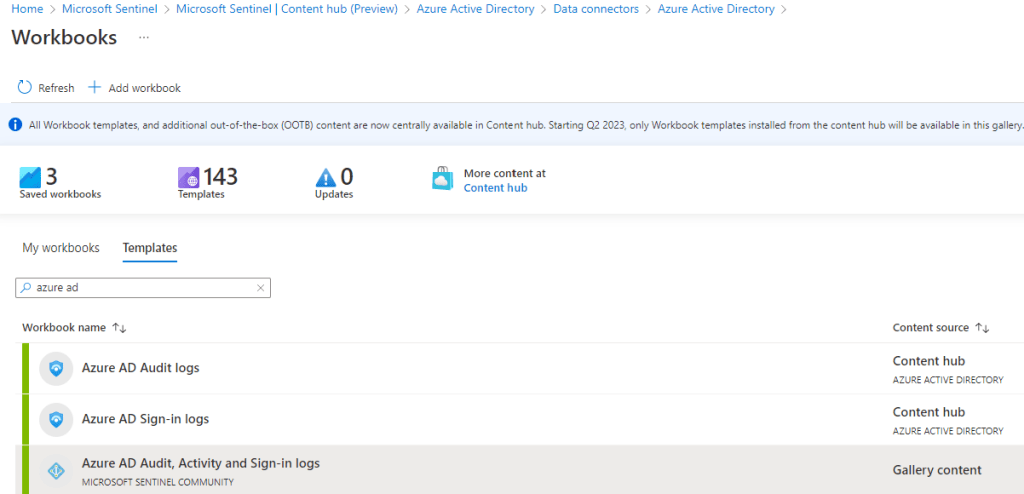Sort by Workbook name column arrows
The image size is (1024, 494).
(119, 328)
